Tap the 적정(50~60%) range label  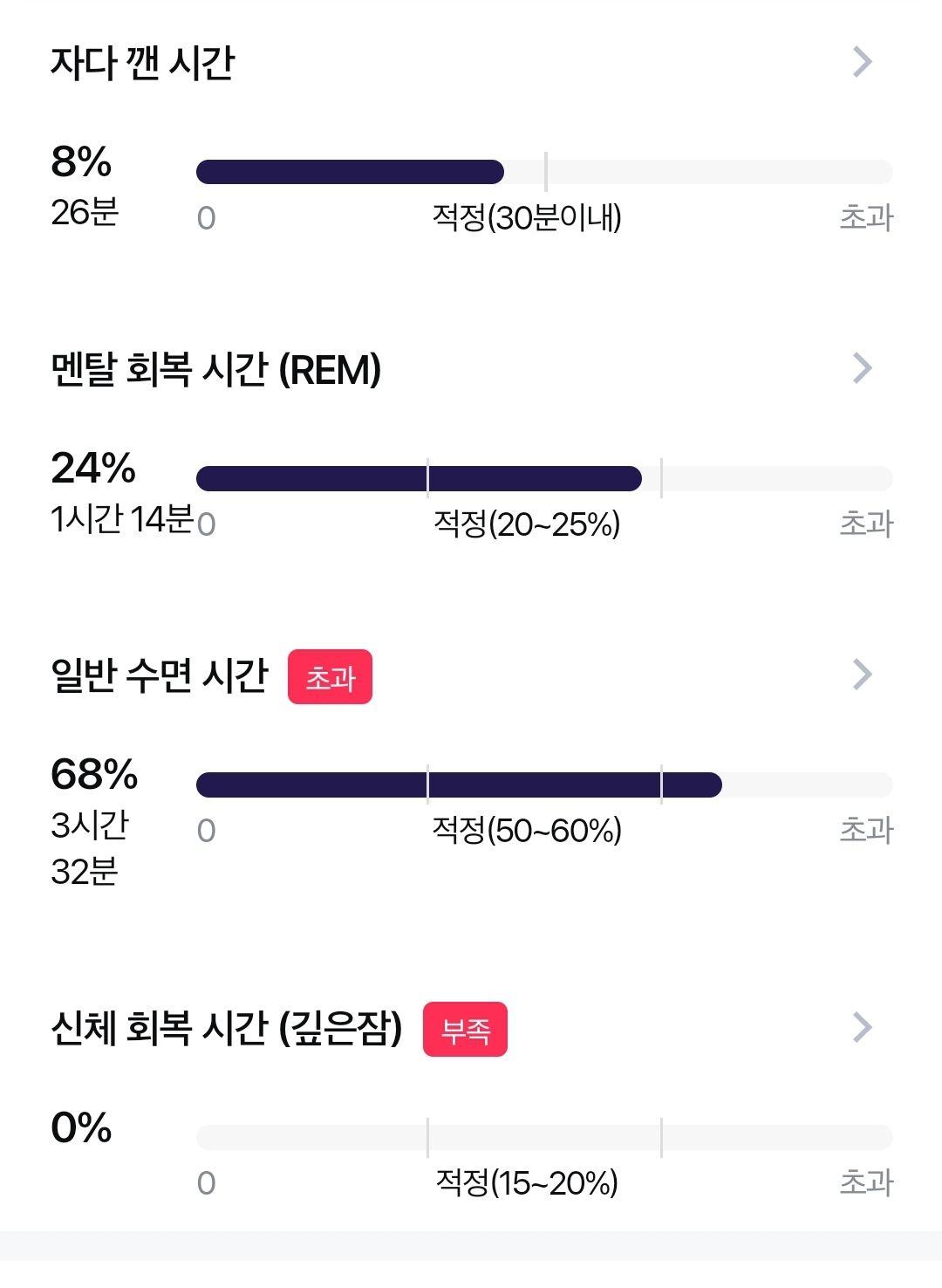(x=527, y=830)
